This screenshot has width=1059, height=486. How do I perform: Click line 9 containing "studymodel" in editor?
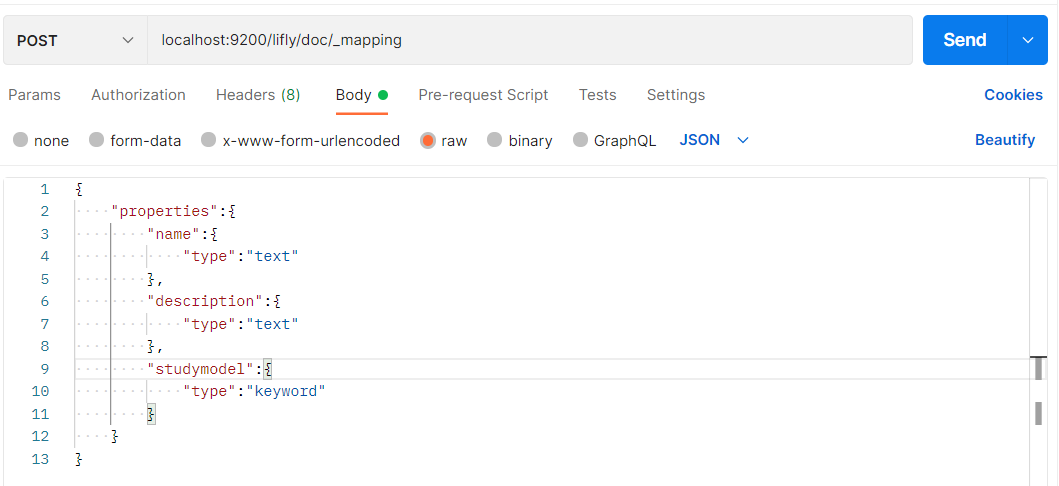point(209,369)
